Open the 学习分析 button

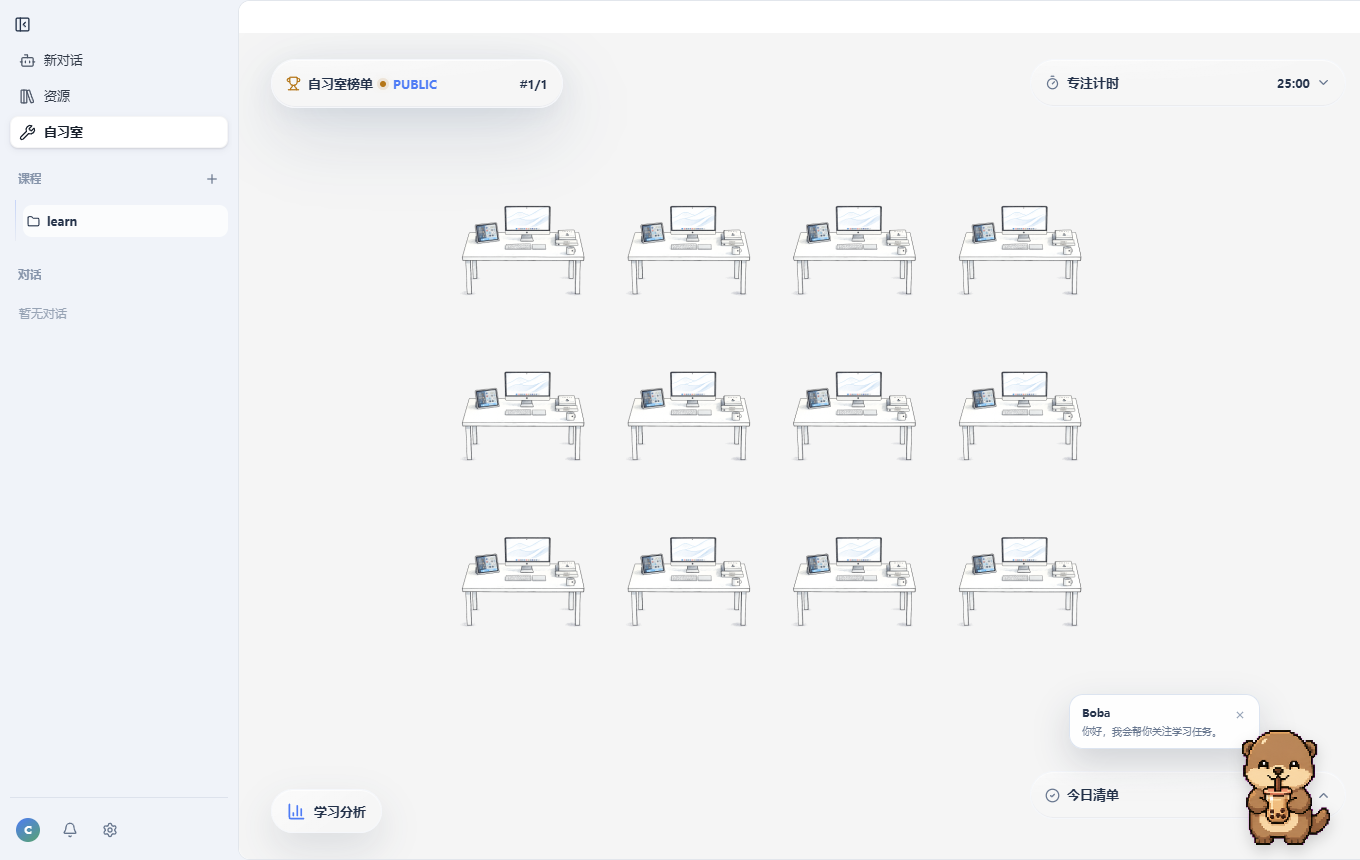(327, 812)
